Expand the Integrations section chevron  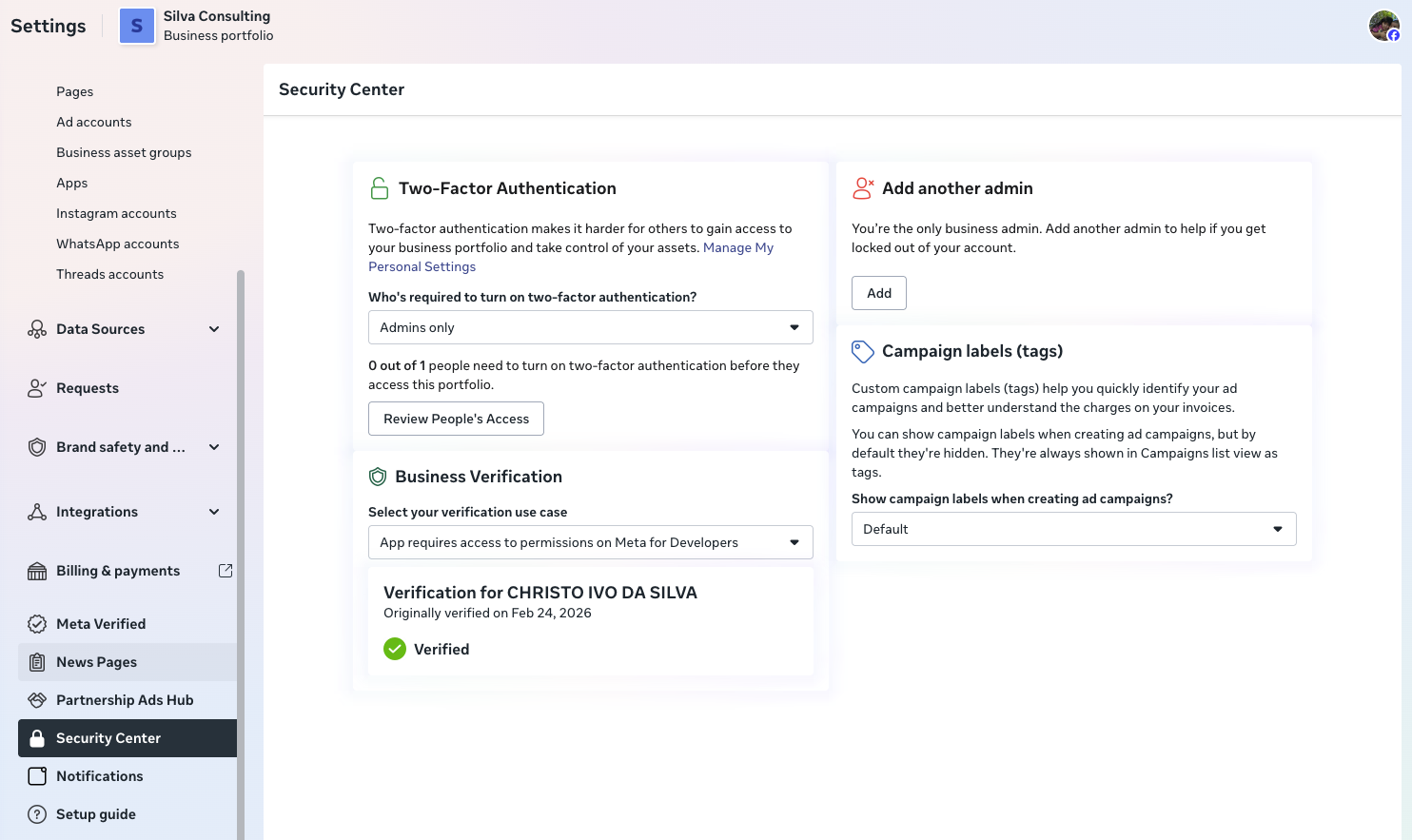(x=214, y=512)
